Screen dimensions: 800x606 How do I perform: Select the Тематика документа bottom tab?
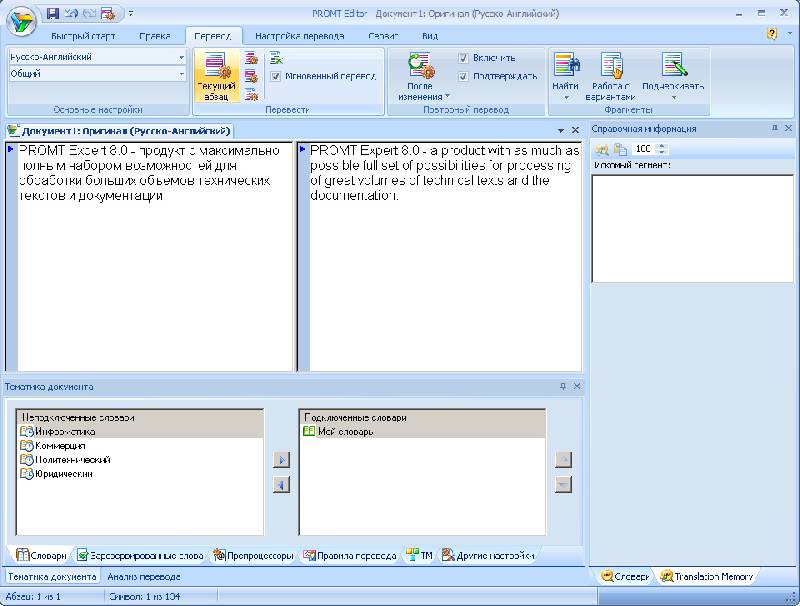tap(52, 577)
